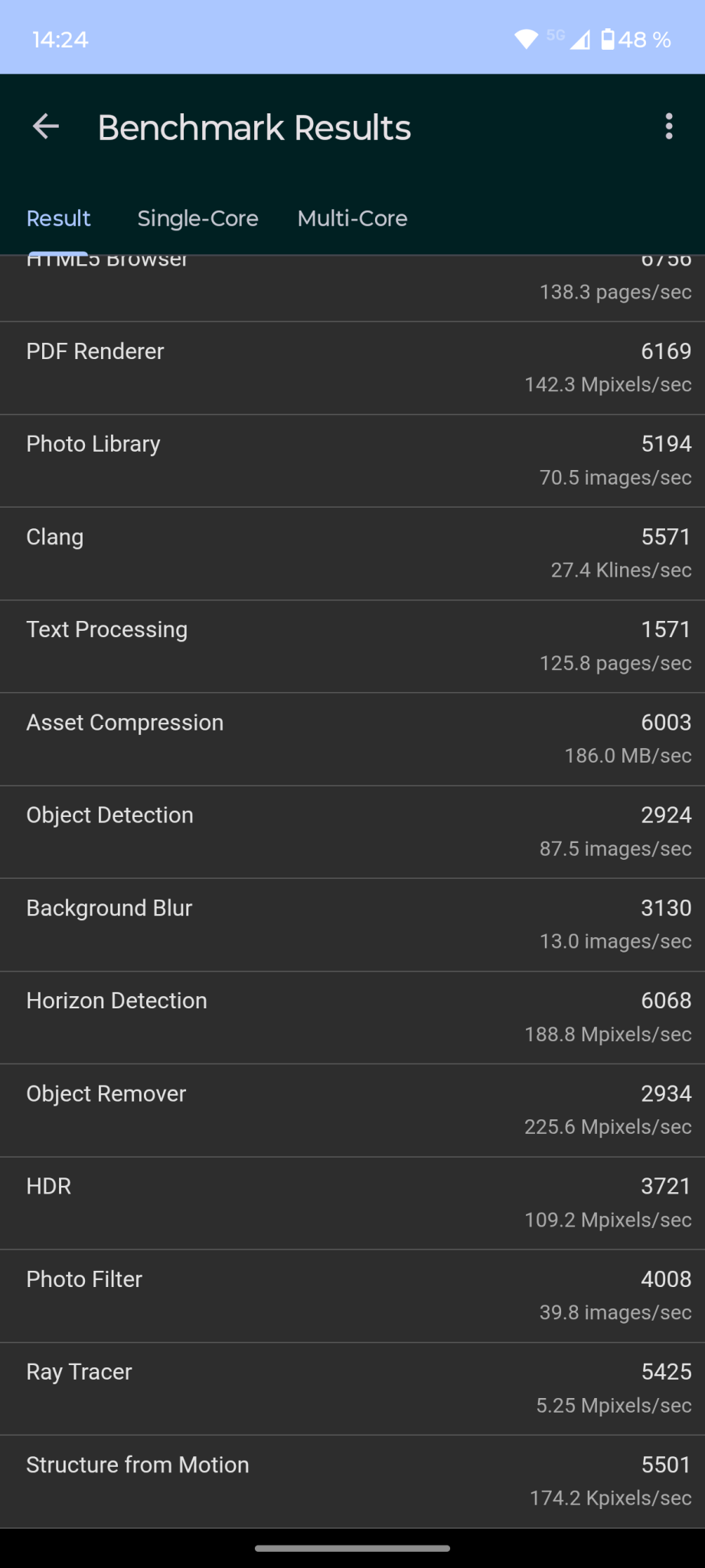The height and width of the screenshot is (1568, 705).
Task: Tap the Clang score row
Action: click(352, 554)
